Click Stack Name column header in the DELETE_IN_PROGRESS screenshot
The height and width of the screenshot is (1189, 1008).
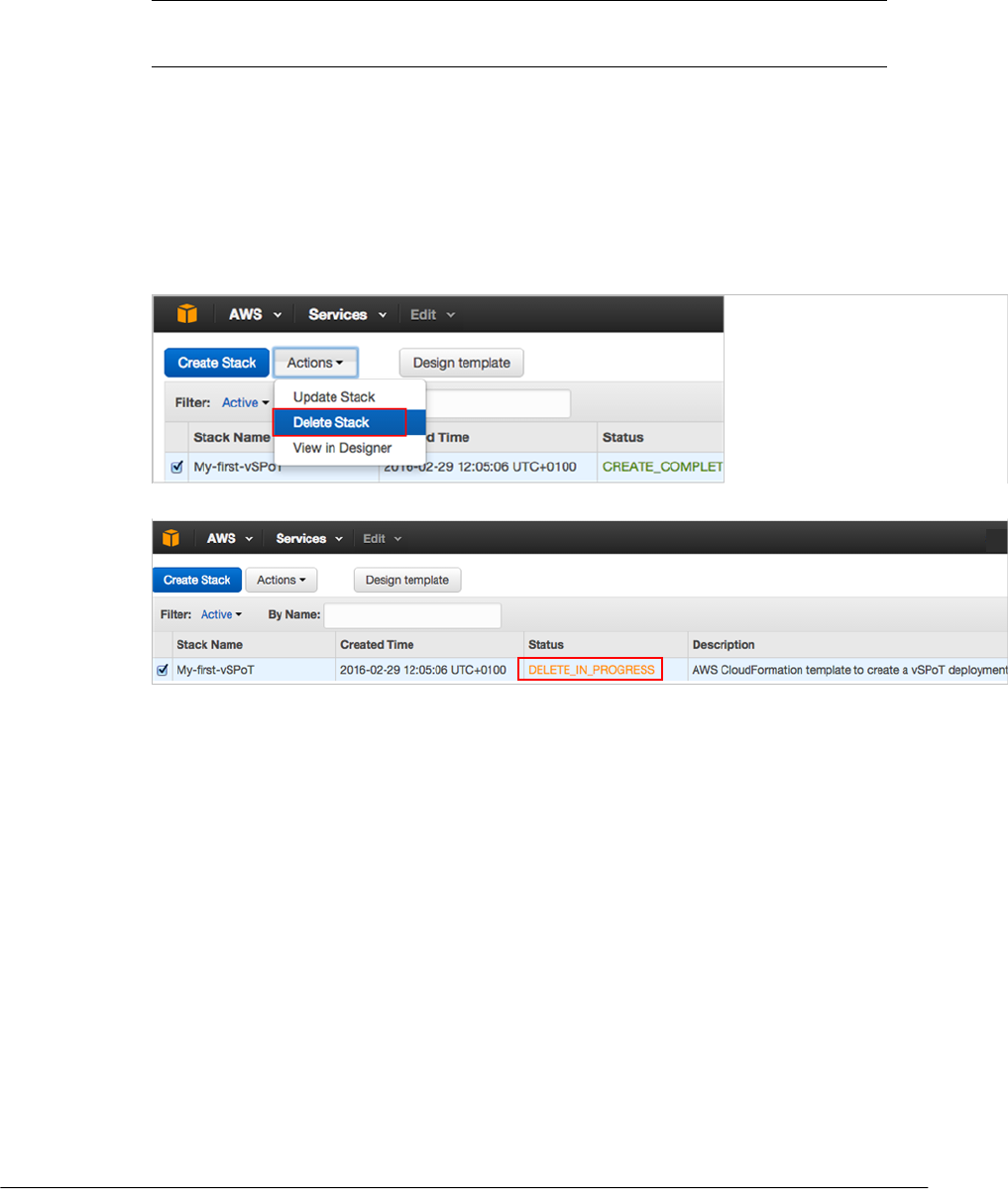point(209,645)
